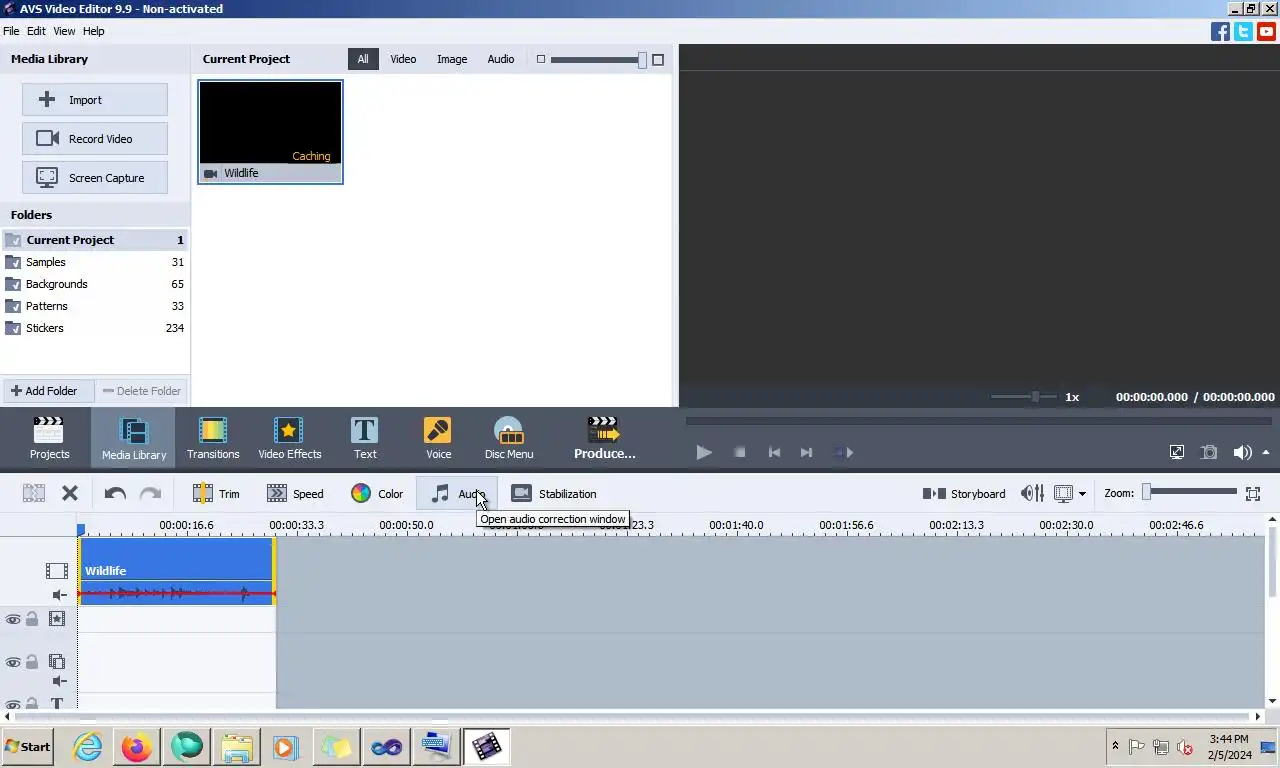Toggle main video track audio mute
Viewport: 1280px width, 768px height.
[x=59, y=595]
